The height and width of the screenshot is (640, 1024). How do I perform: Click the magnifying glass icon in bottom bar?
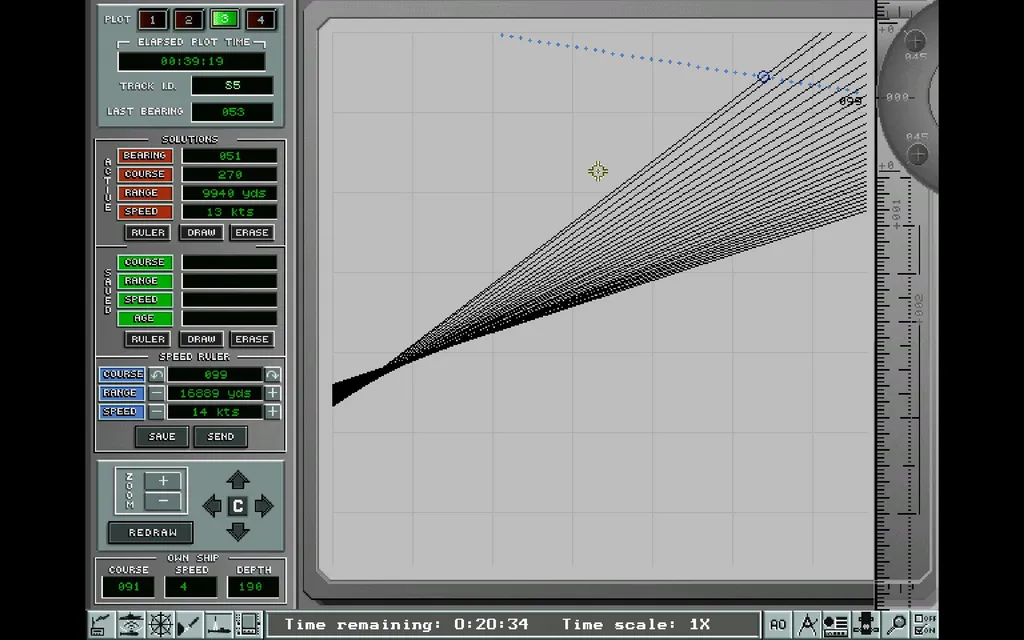coord(897,625)
